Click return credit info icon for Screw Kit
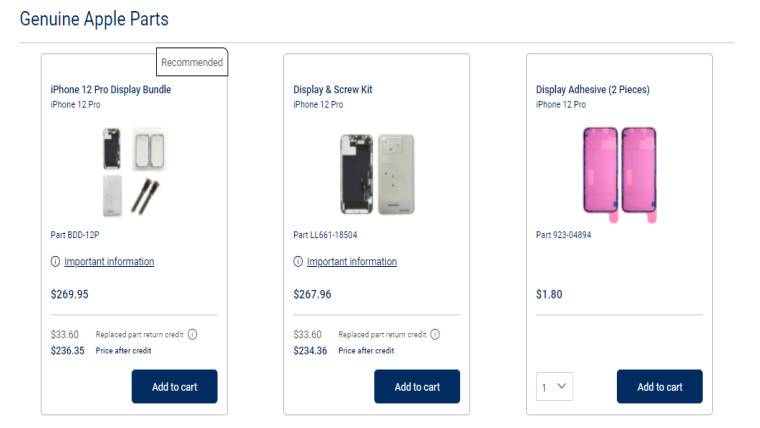The height and width of the screenshot is (428, 760). 435,334
